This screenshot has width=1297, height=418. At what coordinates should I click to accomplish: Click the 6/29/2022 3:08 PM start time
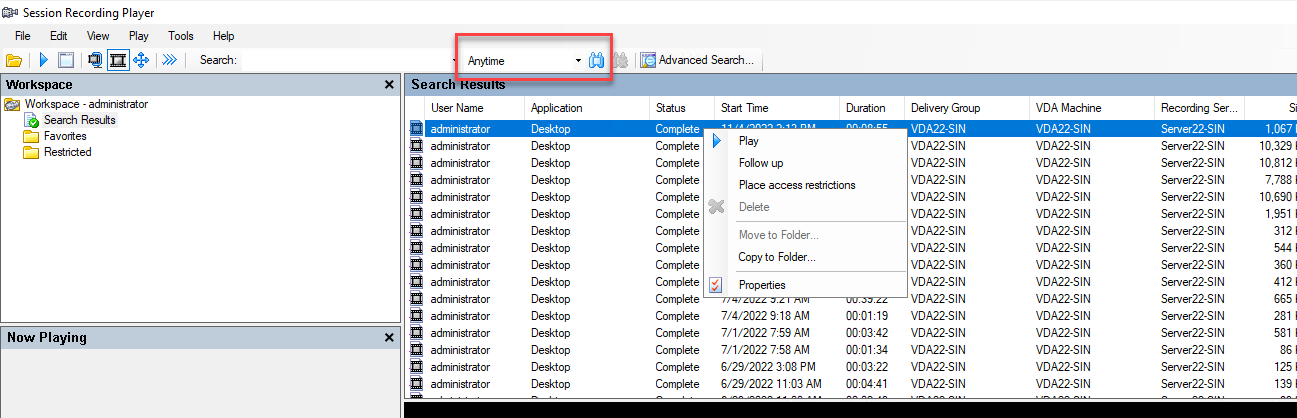point(766,367)
